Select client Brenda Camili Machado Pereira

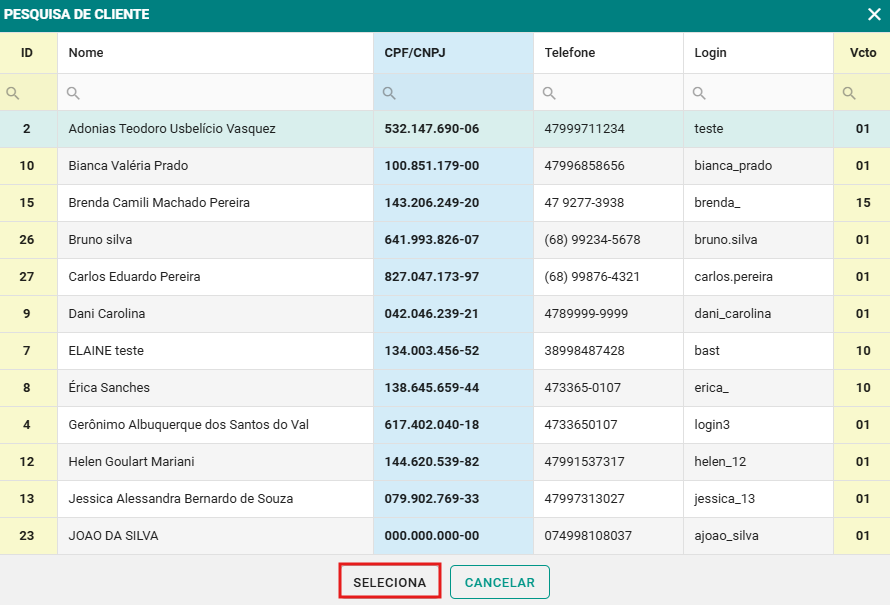point(159,203)
